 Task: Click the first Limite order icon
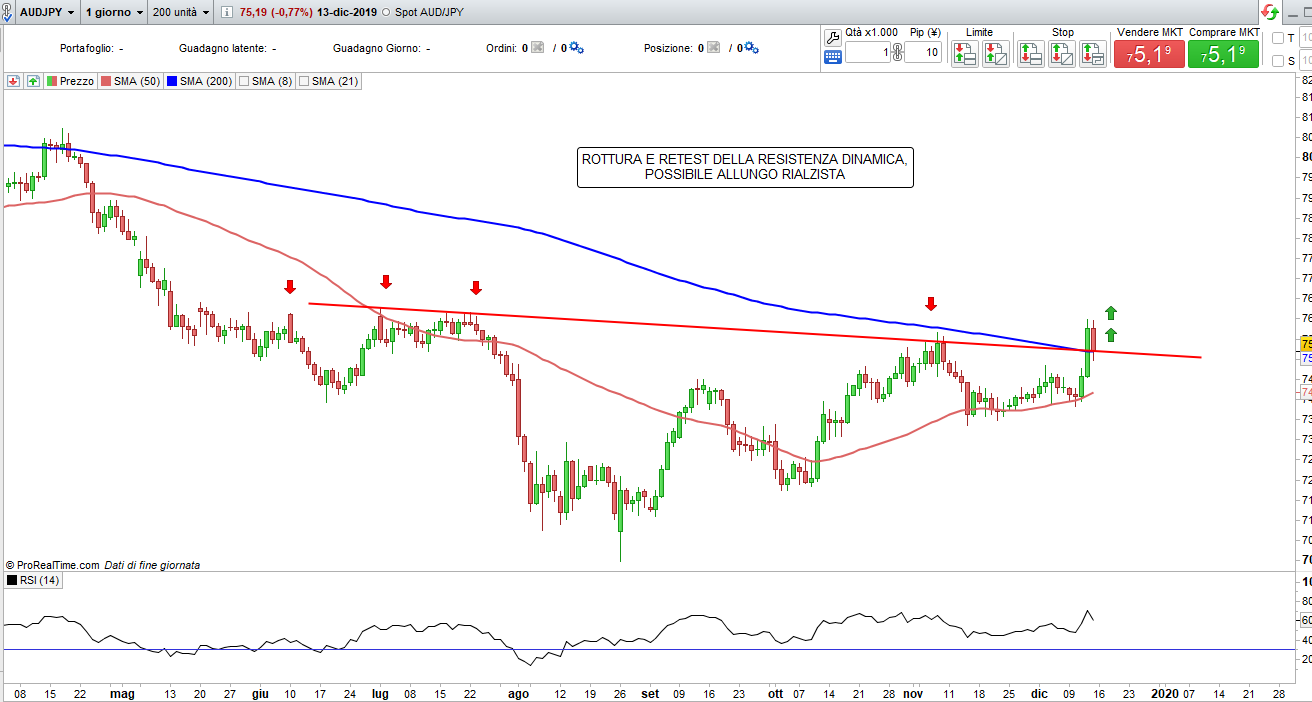point(964,54)
